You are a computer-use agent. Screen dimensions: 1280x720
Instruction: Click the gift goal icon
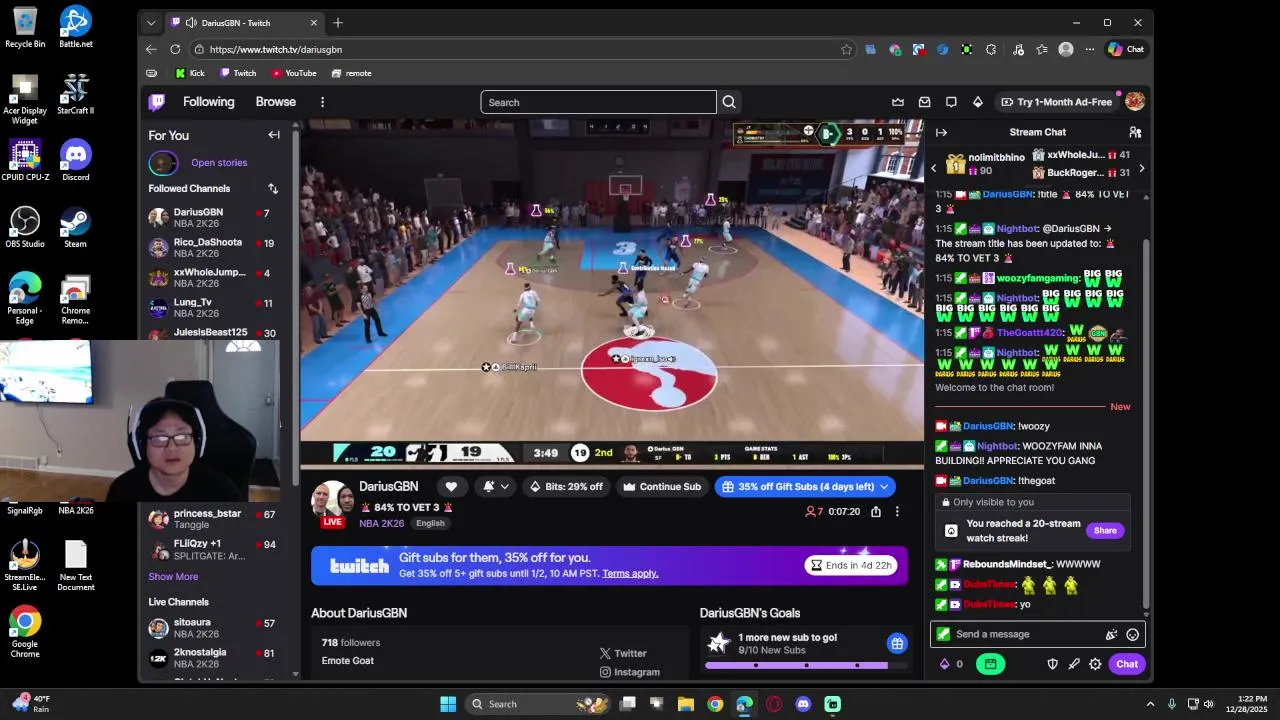click(x=897, y=644)
